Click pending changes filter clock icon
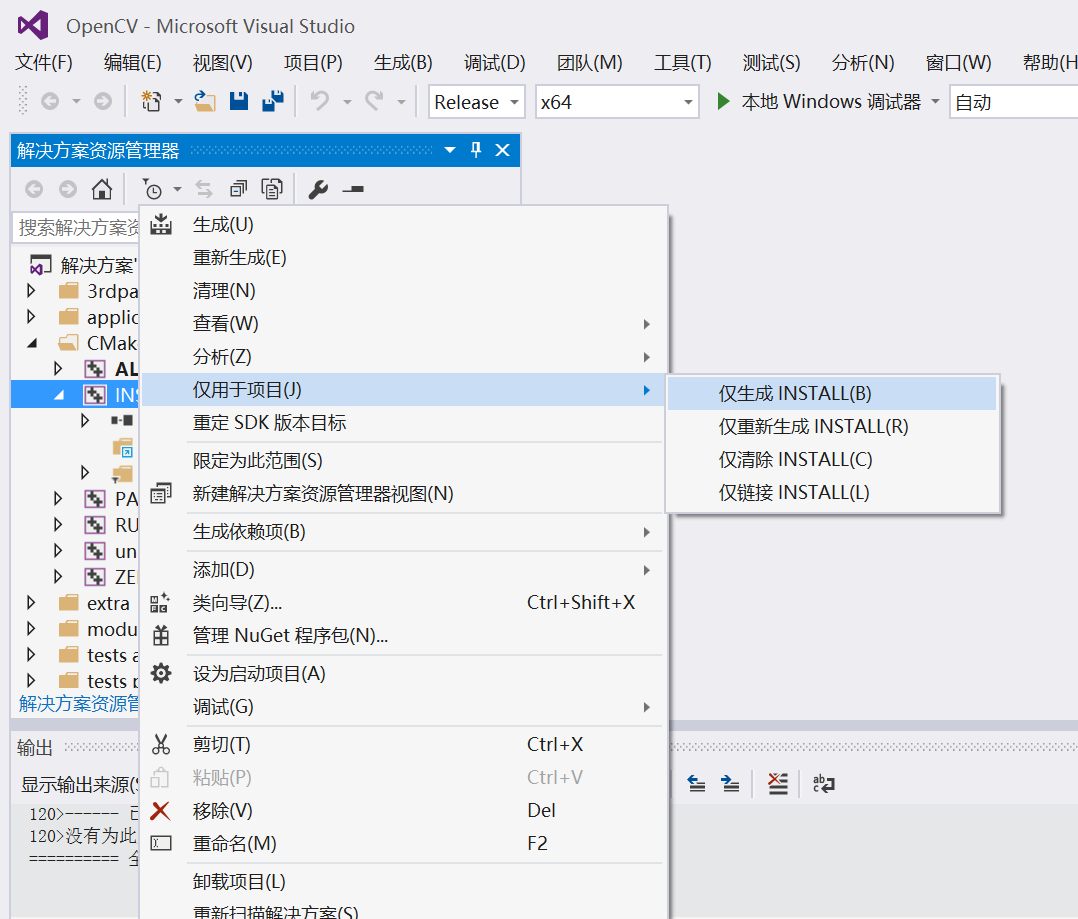Viewport: 1078px width, 919px height. pos(152,189)
